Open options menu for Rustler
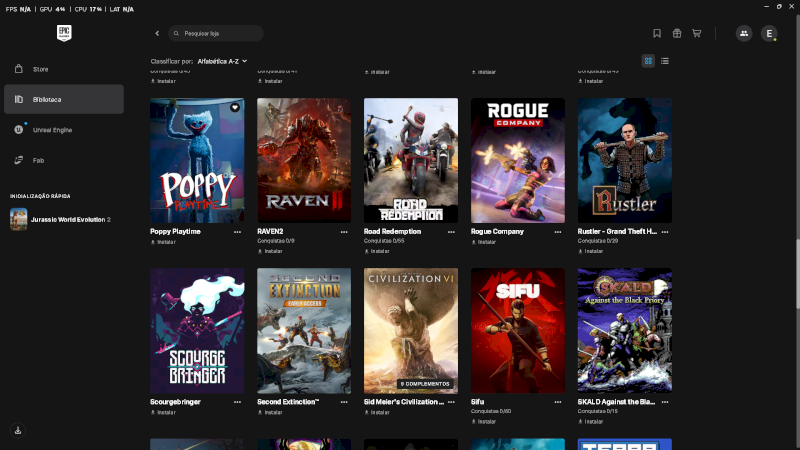The height and width of the screenshot is (450, 800). point(665,232)
